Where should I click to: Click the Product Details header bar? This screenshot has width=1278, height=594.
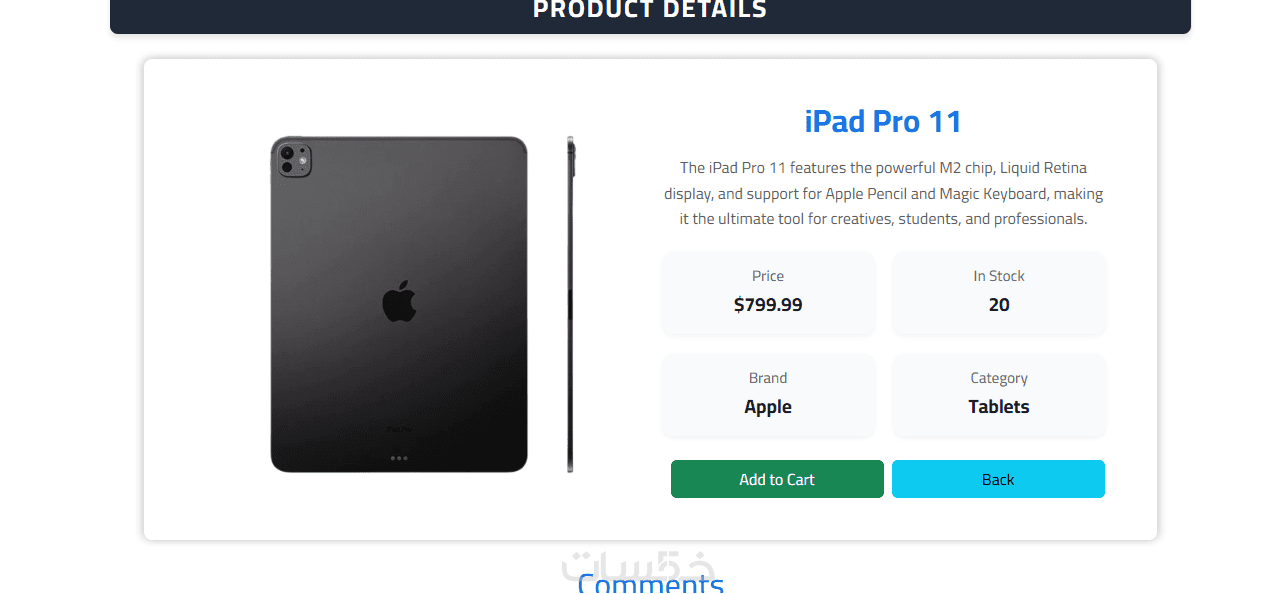[650, 12]
